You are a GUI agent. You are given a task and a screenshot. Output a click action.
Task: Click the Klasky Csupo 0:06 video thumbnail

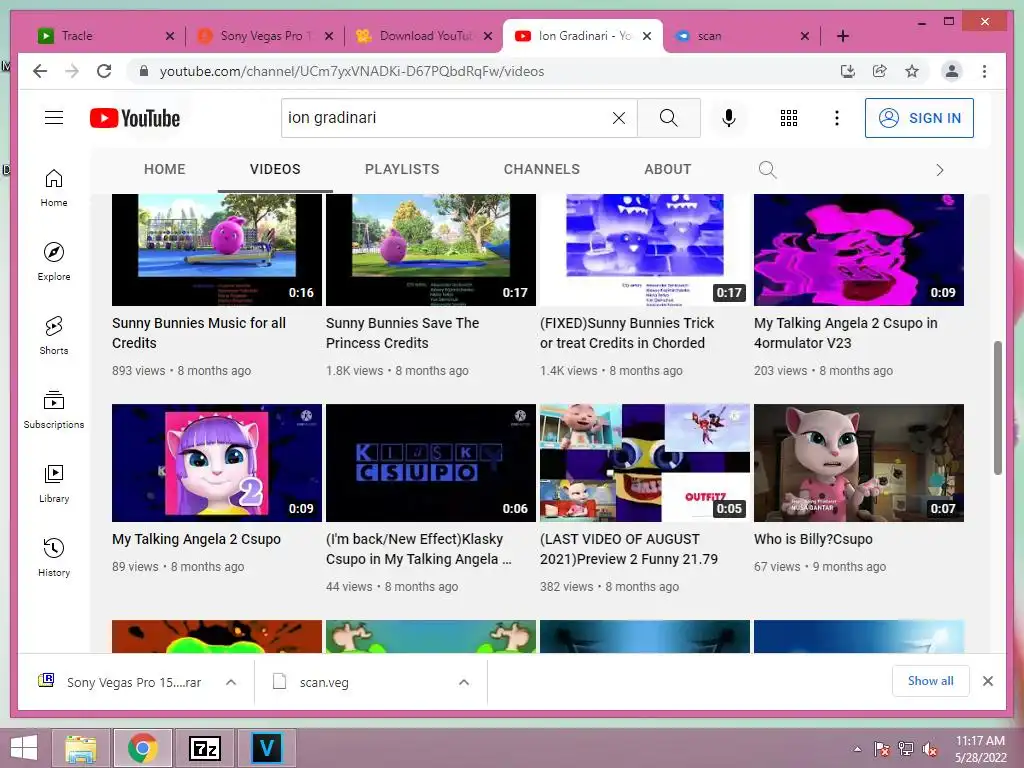click(x=430, y=462)
